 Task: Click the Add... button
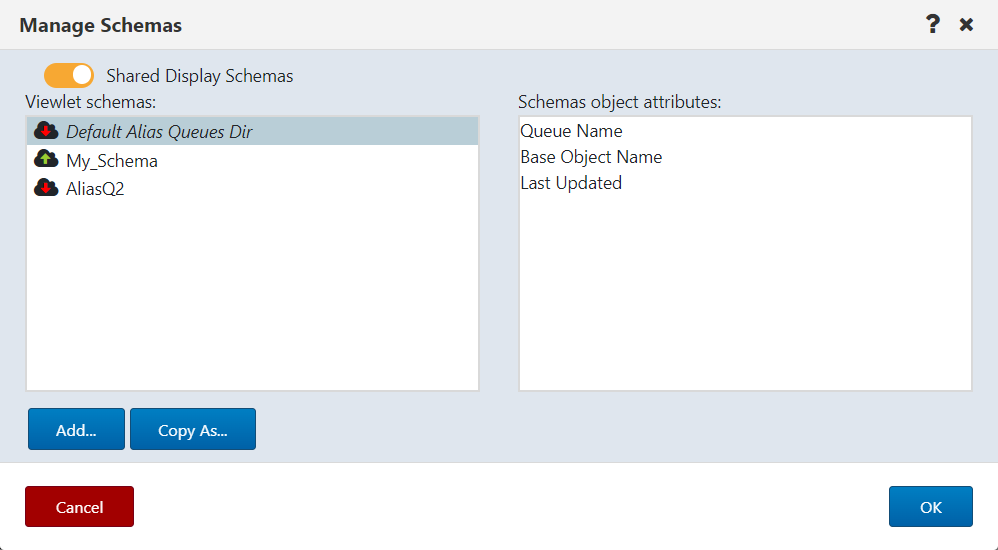76,430
